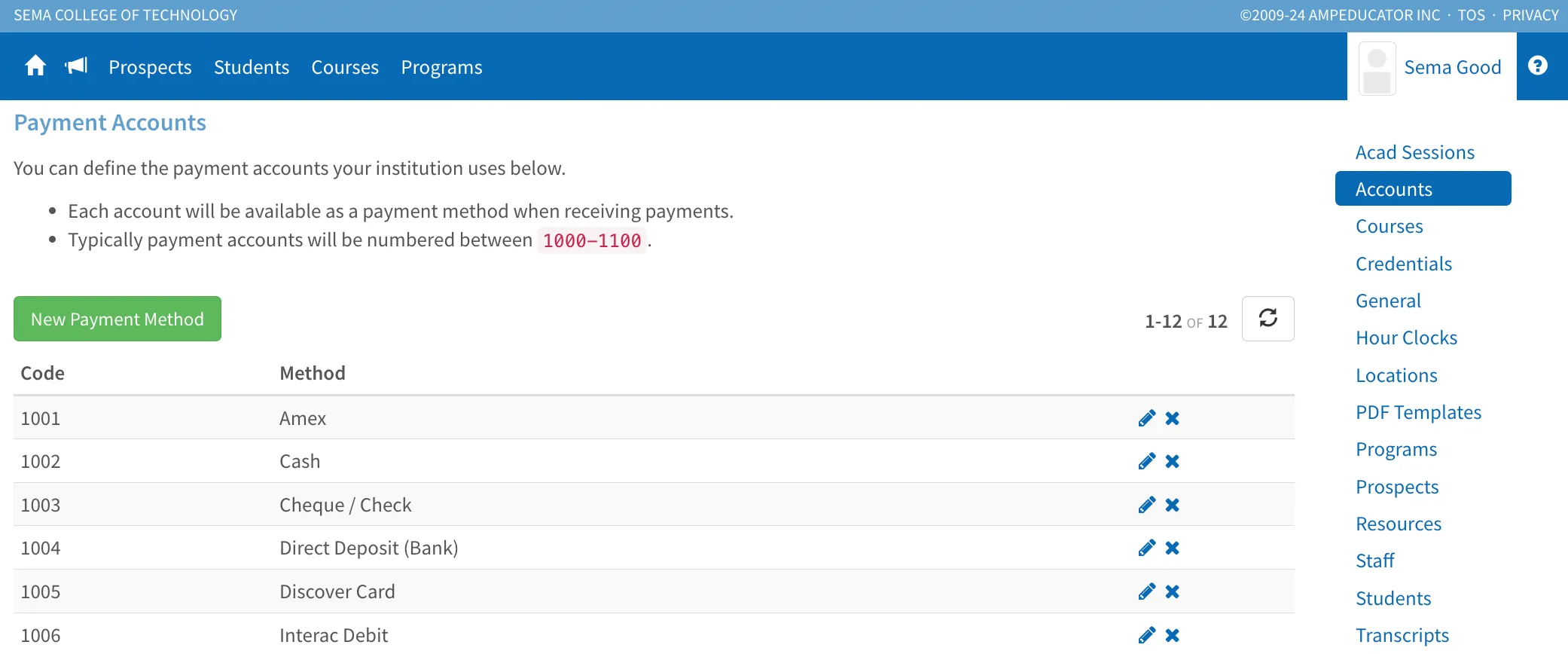
Task: Open the PRIVACY link
Action: 1530,15
